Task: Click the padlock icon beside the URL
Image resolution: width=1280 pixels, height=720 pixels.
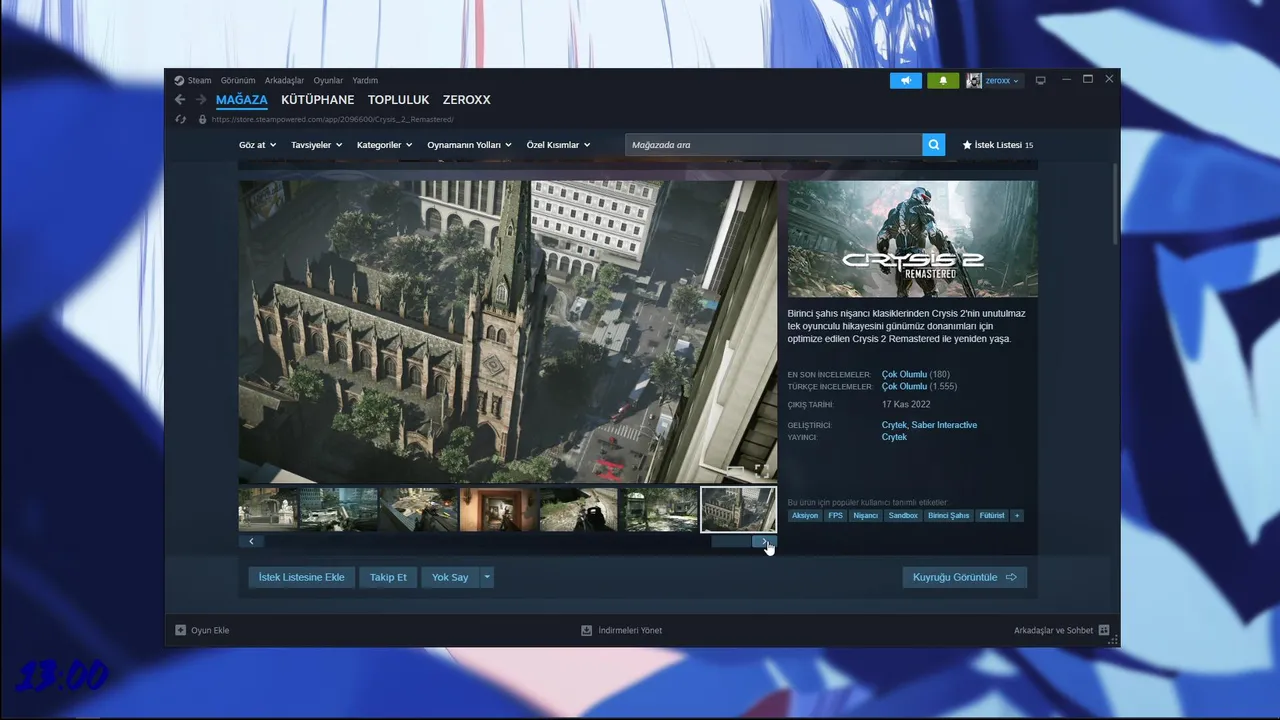Action: [x=203, y=119]
